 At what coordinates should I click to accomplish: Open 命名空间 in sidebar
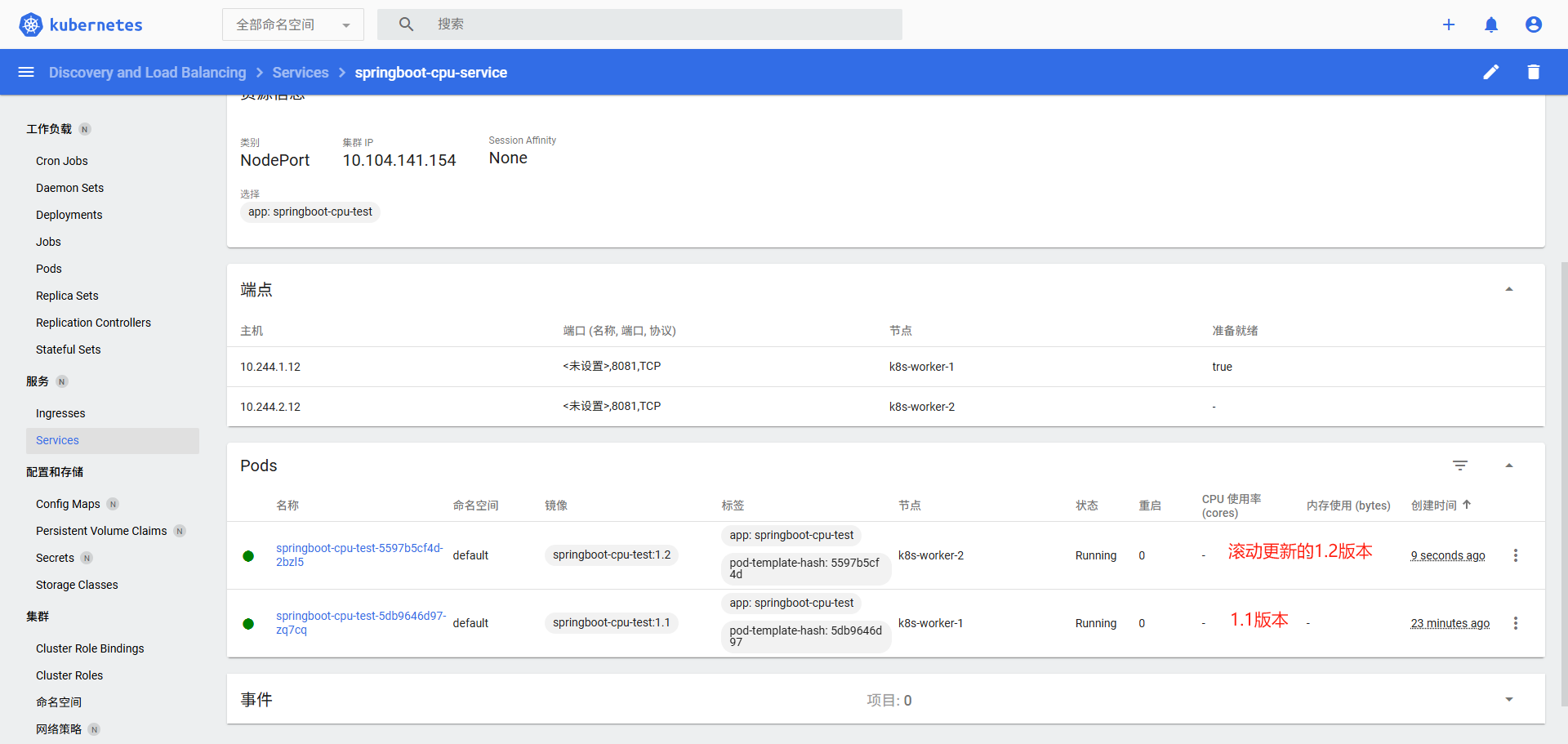coord(59,702)
